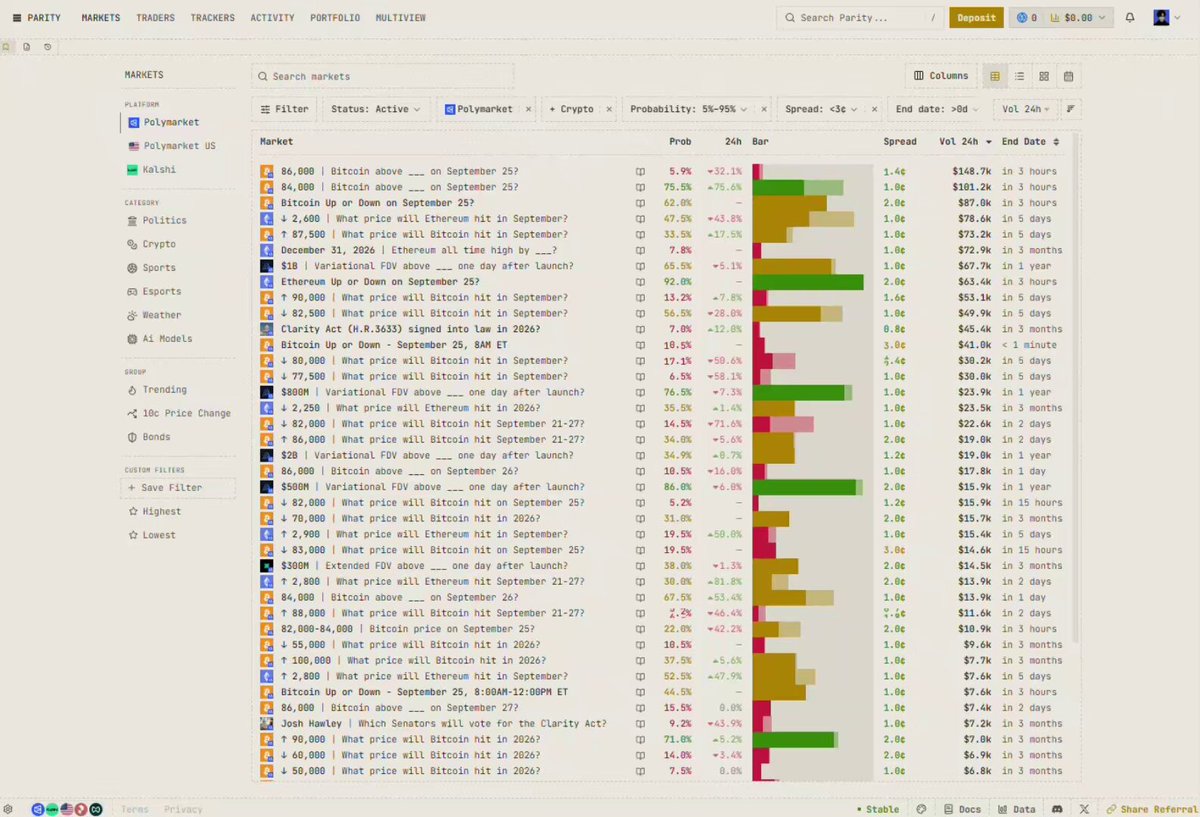Open the X social icon
1200x817 pixels.
point(1084,809)
